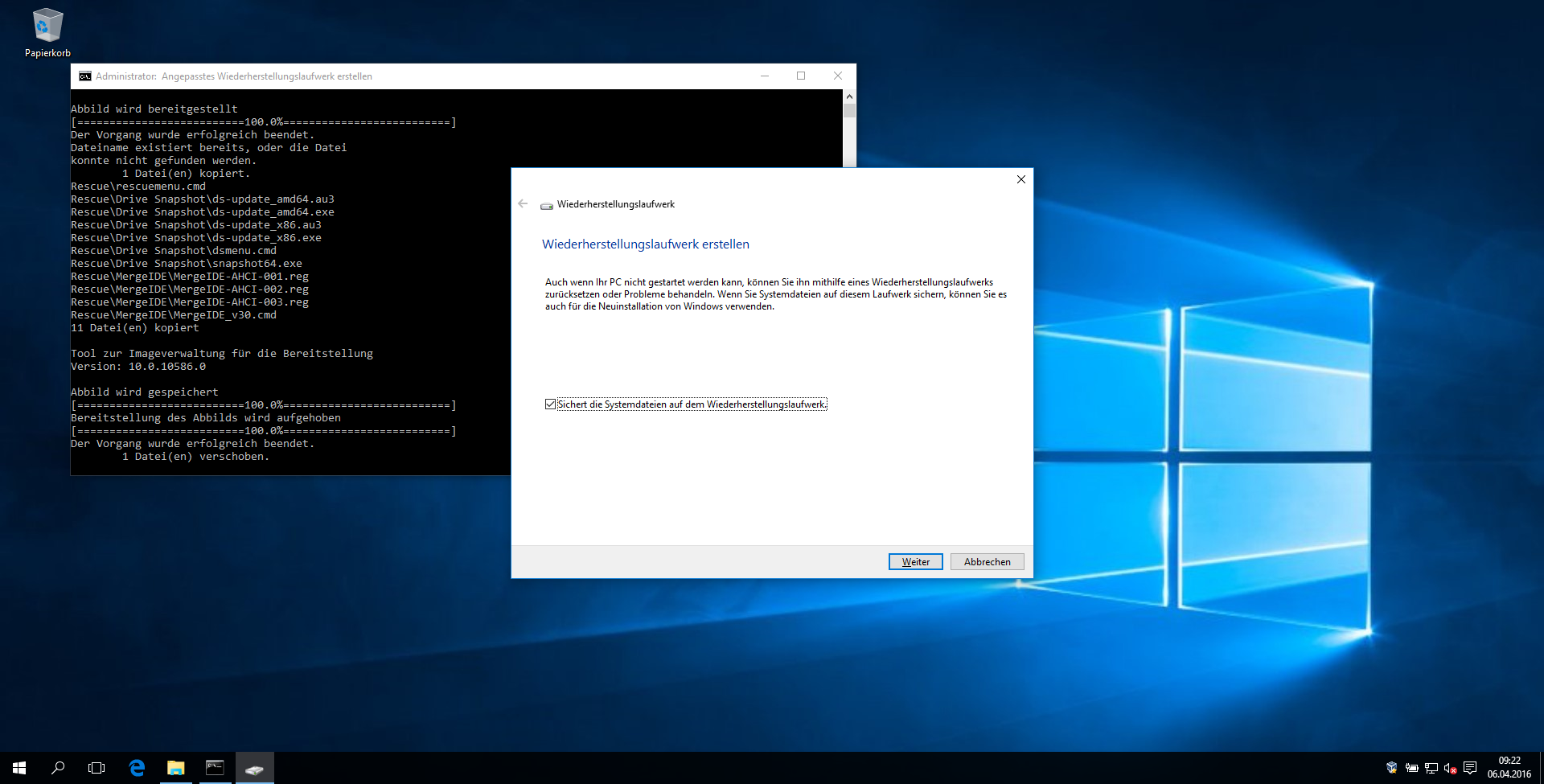Click the back arrow in the wizard
This screenshot has width=1544, height=784.
pyautogui.click(x=523, y=204)
